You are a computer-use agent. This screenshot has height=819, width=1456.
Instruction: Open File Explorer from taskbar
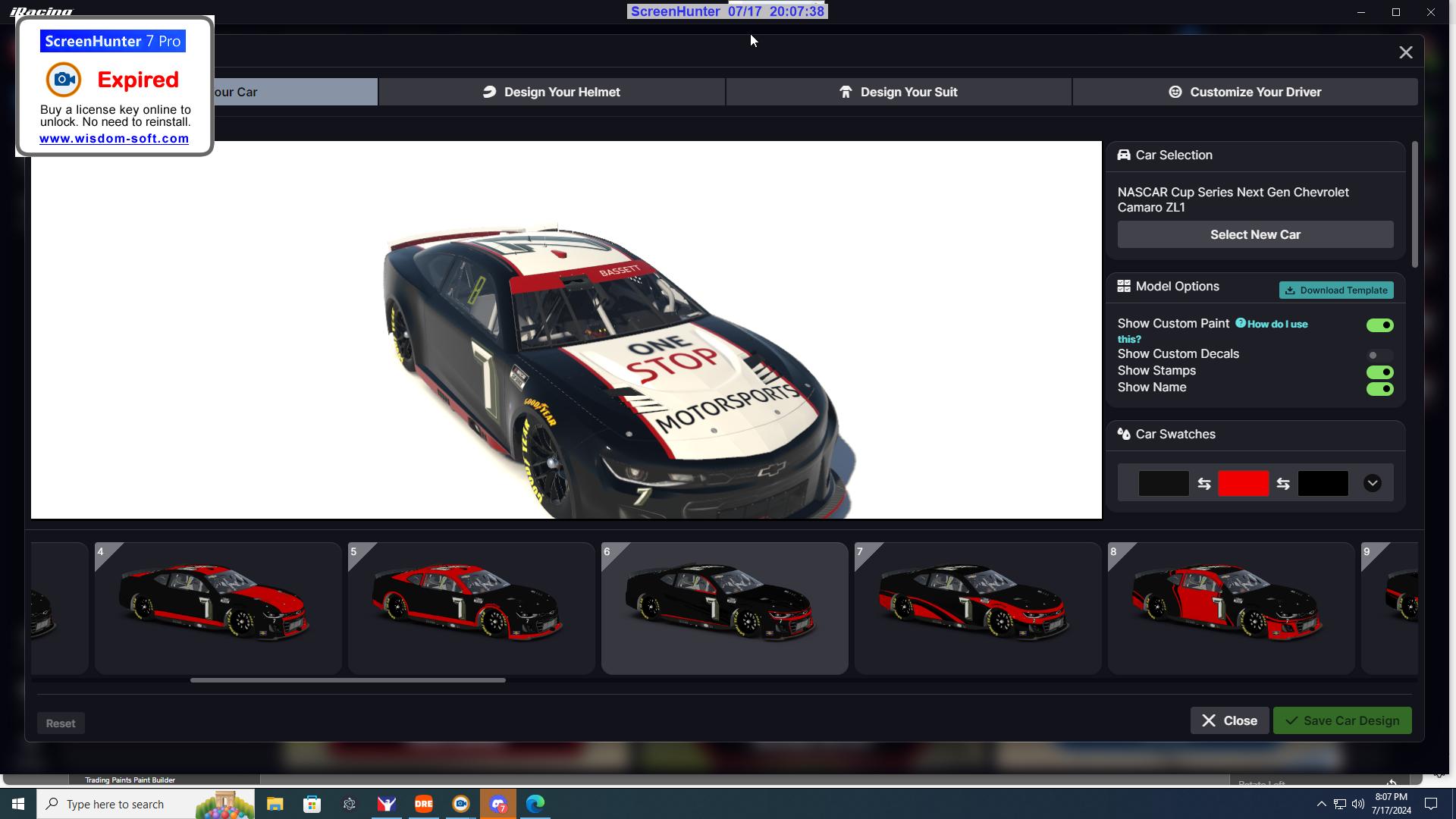coord(275,804)
